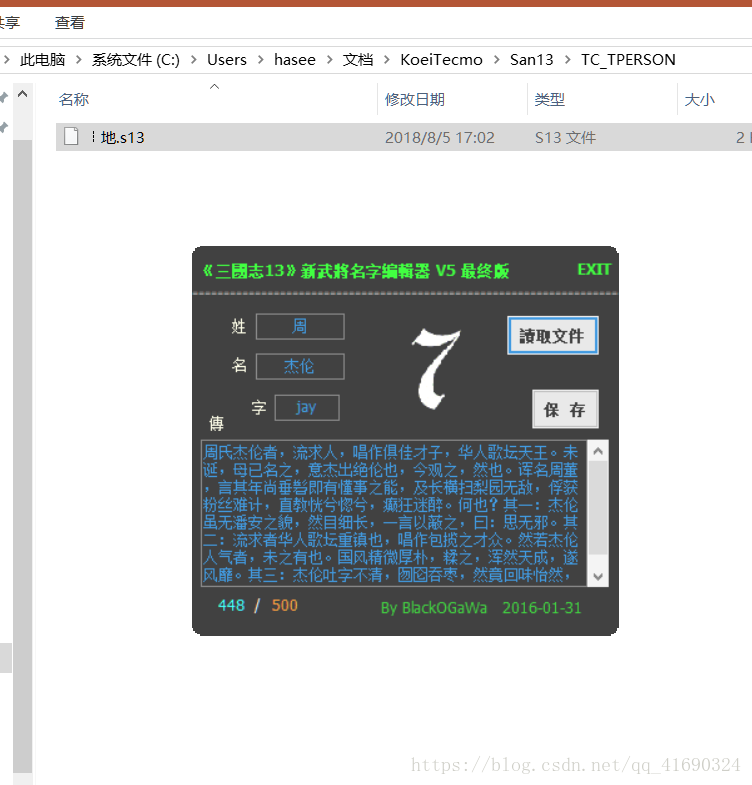The width and height of the screenshot is (752, 785).
Task: Go to 文档 in the address bar
Action: (357, 60)
